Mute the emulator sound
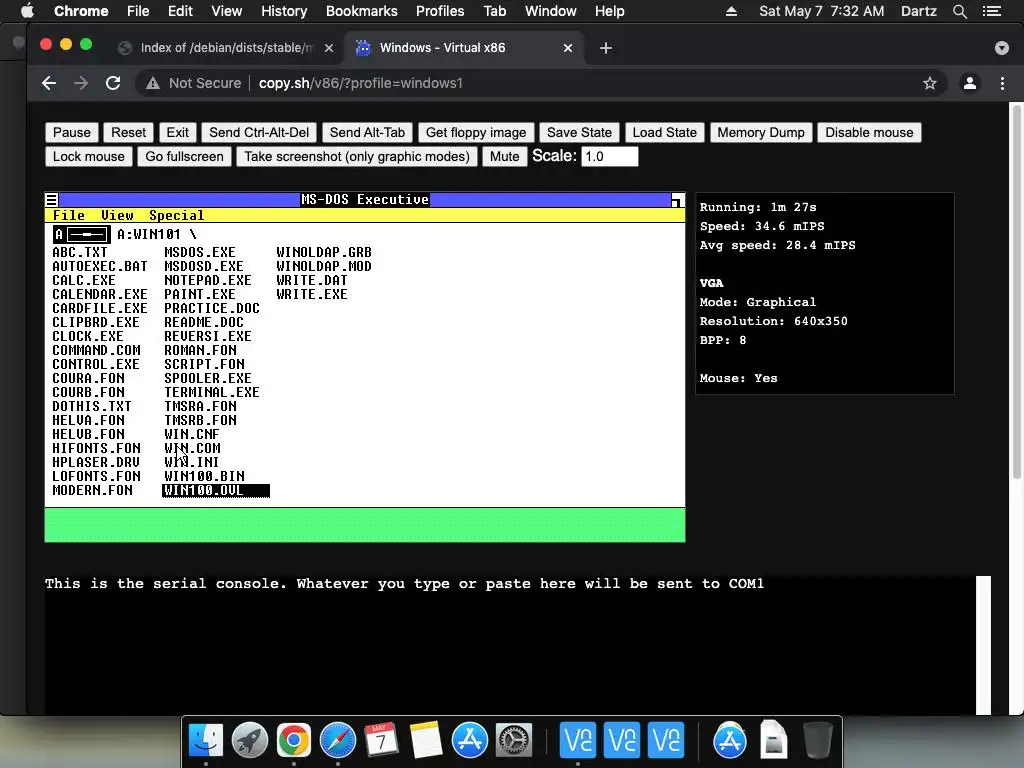Image resolution: width=1024 pixels, height=768 pixels. (x=504, y=157)
